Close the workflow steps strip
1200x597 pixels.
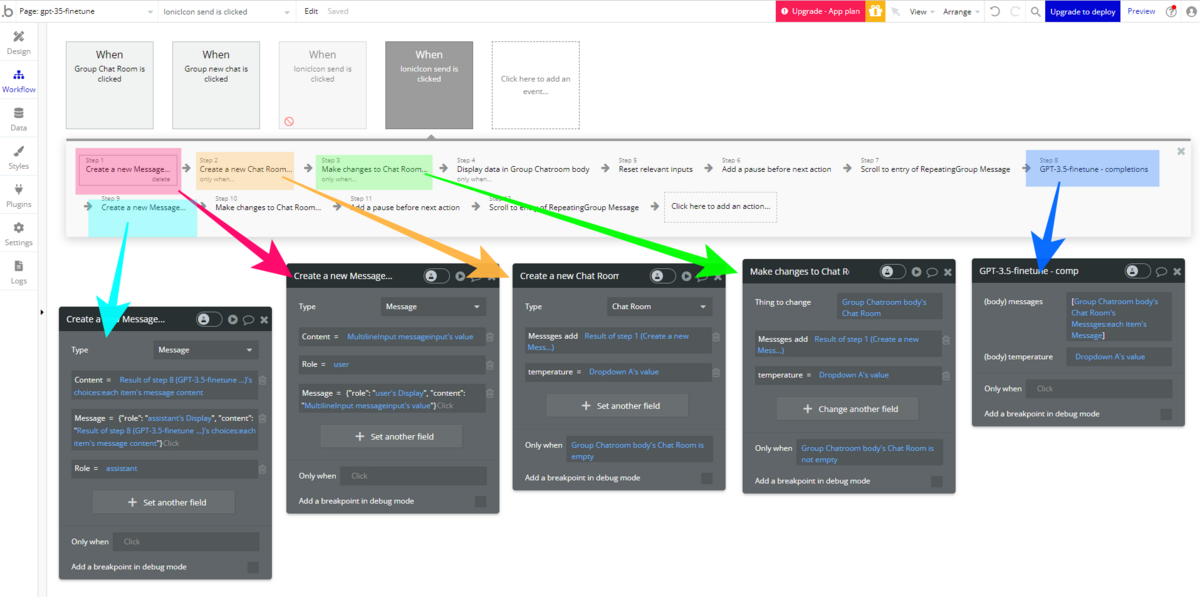point(1181,151)
